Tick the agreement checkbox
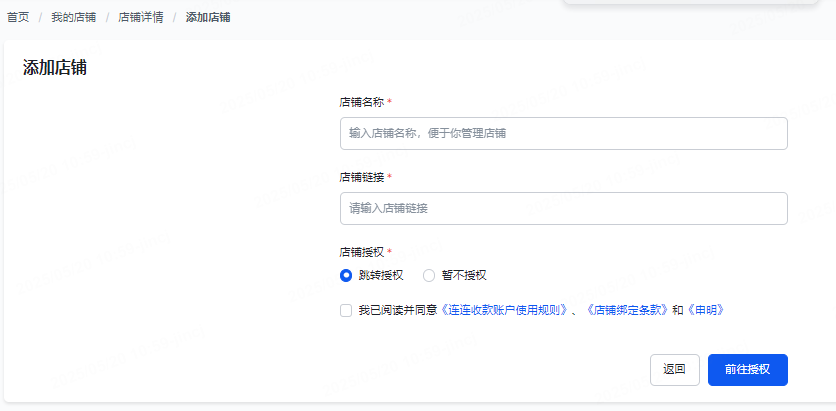The width and height of the screenshot is (836, 411). pos(346,311)
